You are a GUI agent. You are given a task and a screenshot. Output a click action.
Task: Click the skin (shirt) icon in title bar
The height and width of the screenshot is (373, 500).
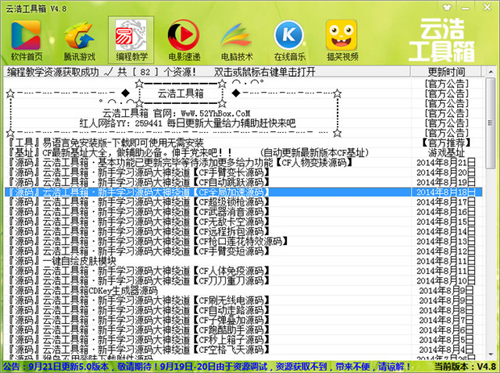(x=447, y=7)
